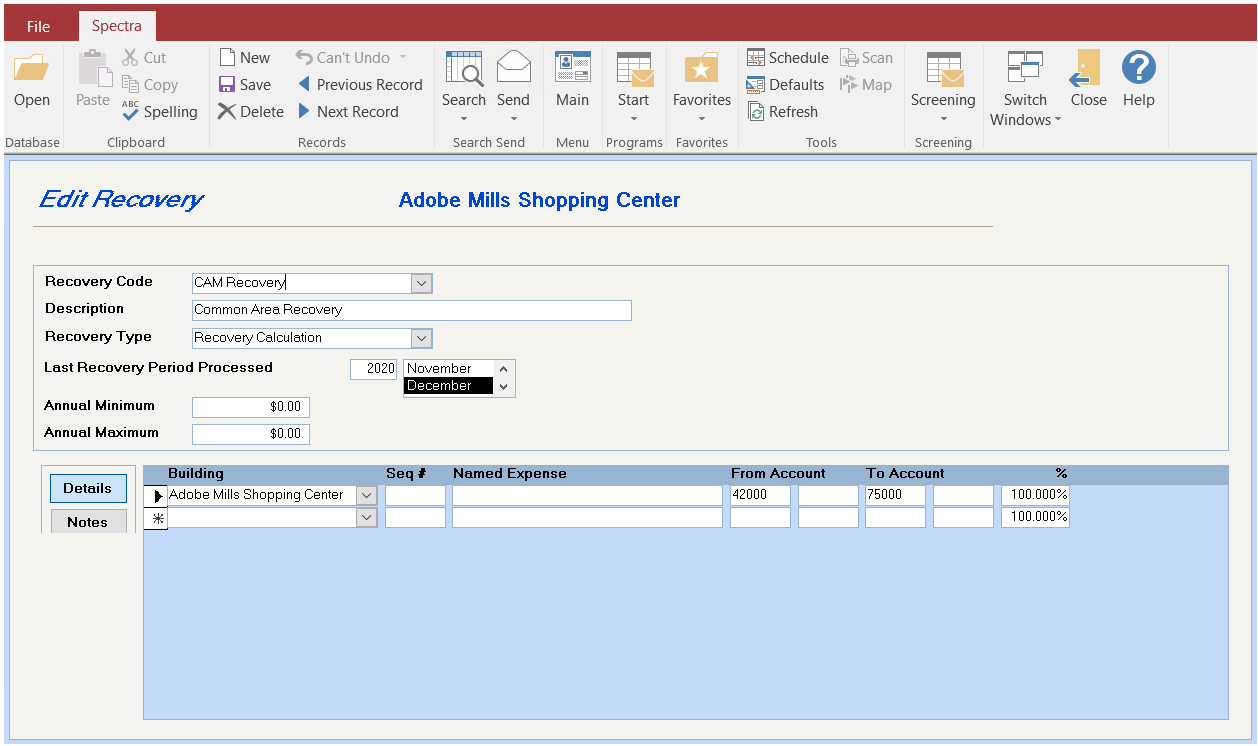Click the To Account field showing 75000
Screen dimensions: 1258x746
point(895,495)
